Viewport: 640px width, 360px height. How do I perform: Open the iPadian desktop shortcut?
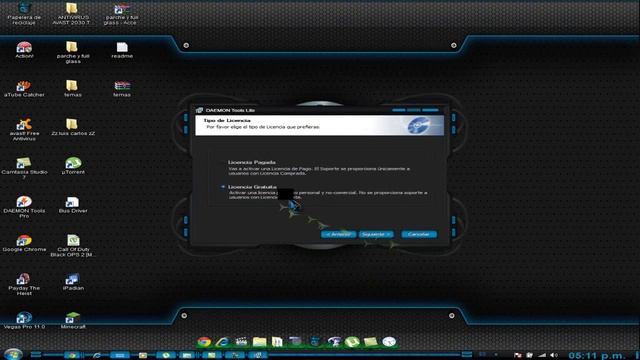73,282
